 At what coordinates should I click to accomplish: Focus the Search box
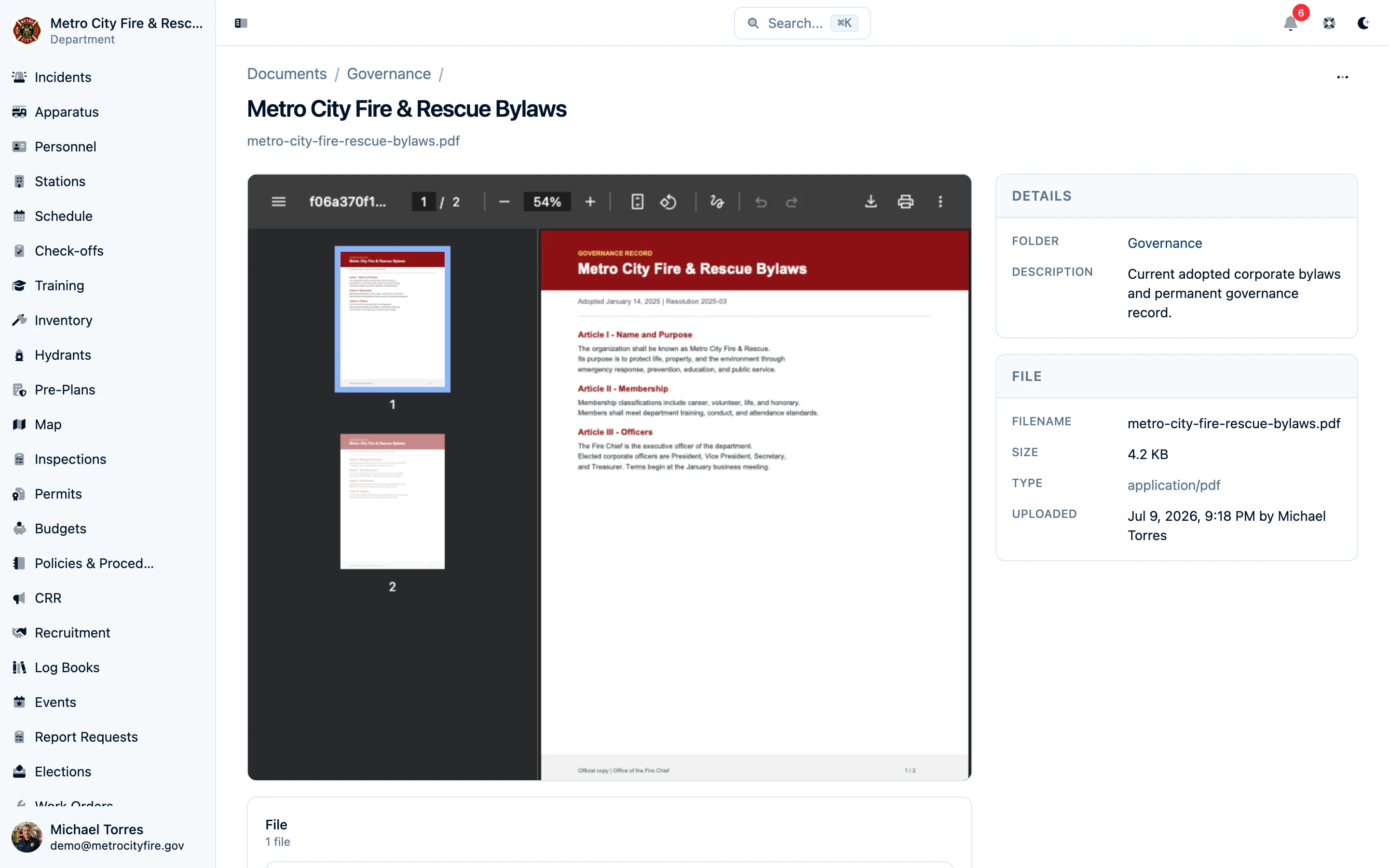pyautogui.click(x=802, y=23)
